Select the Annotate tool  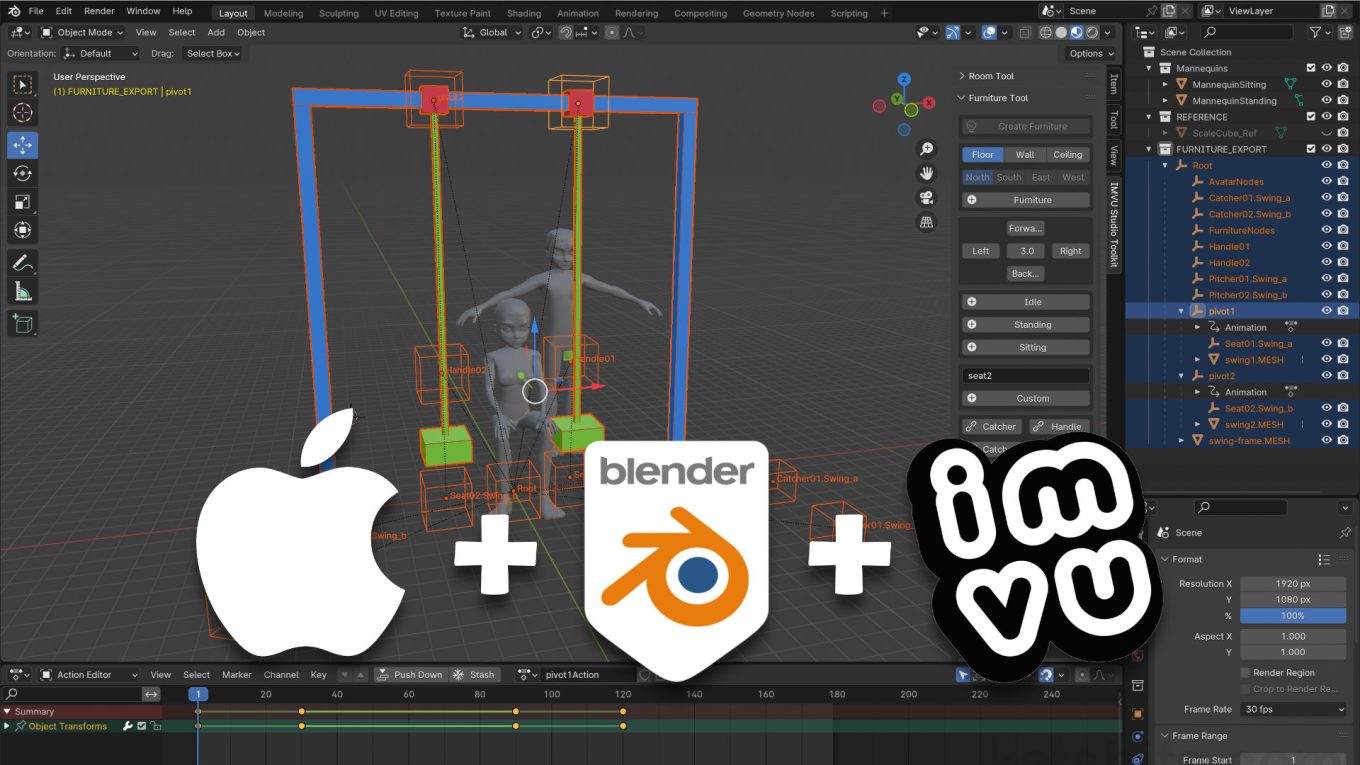[x=22, y=264]
